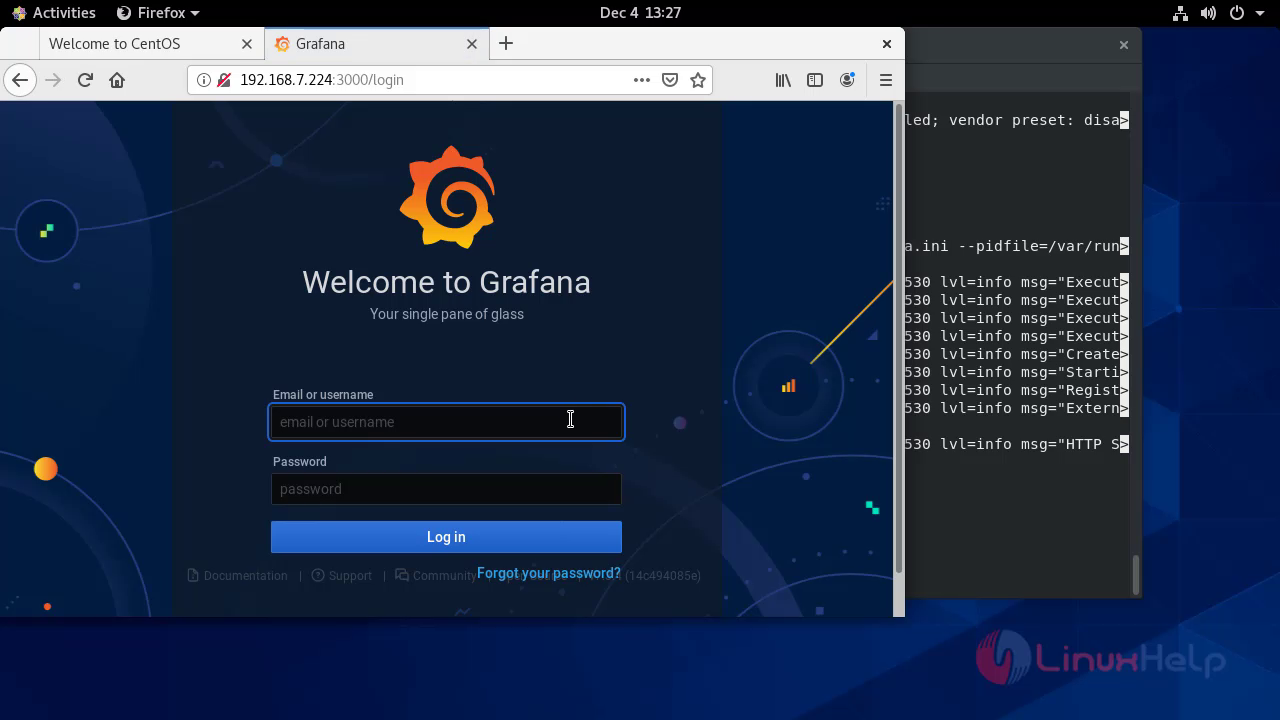Open Firefox account icon

tap(848, 80)
